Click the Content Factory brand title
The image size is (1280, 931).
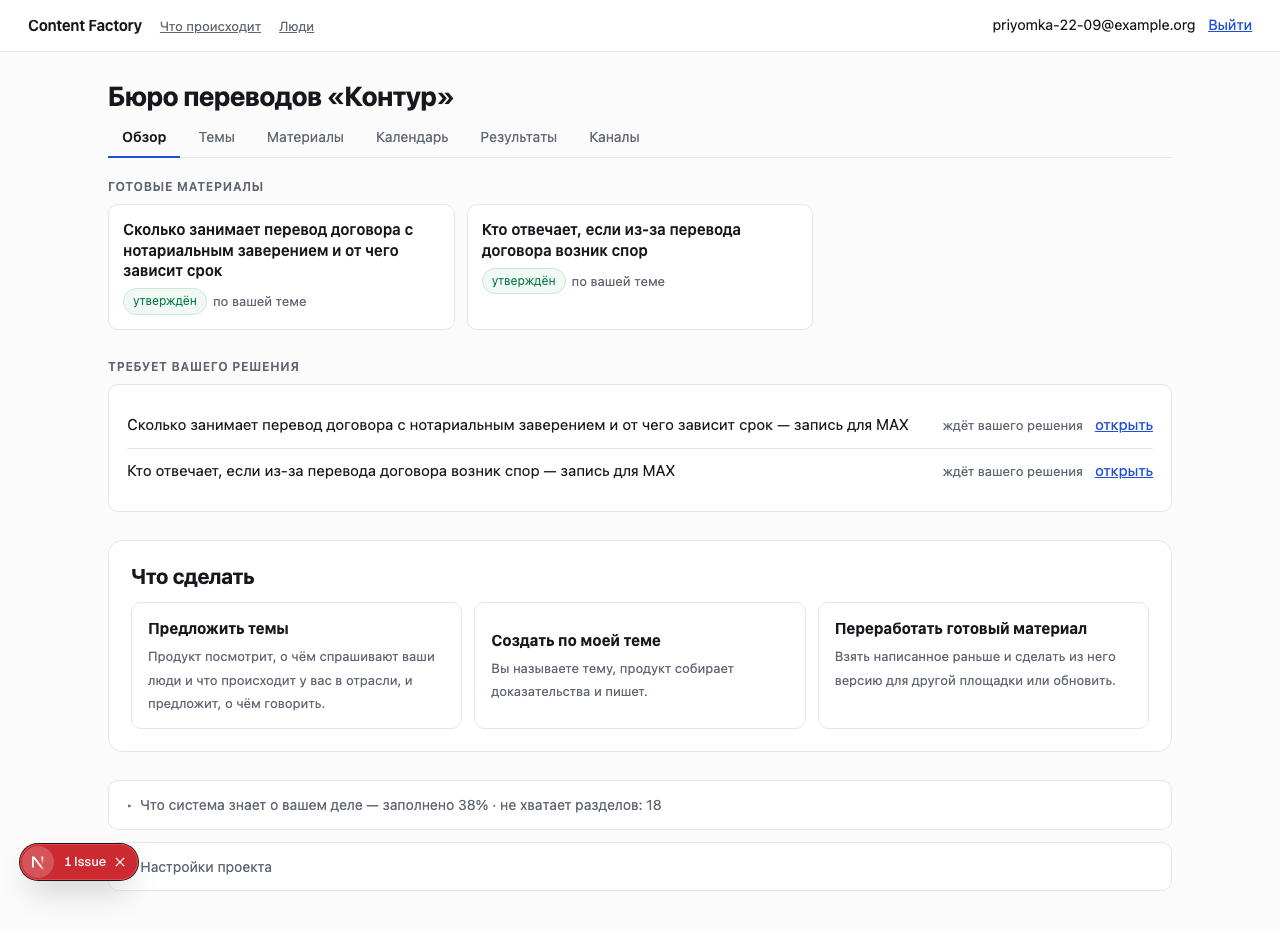pos(85,26)
